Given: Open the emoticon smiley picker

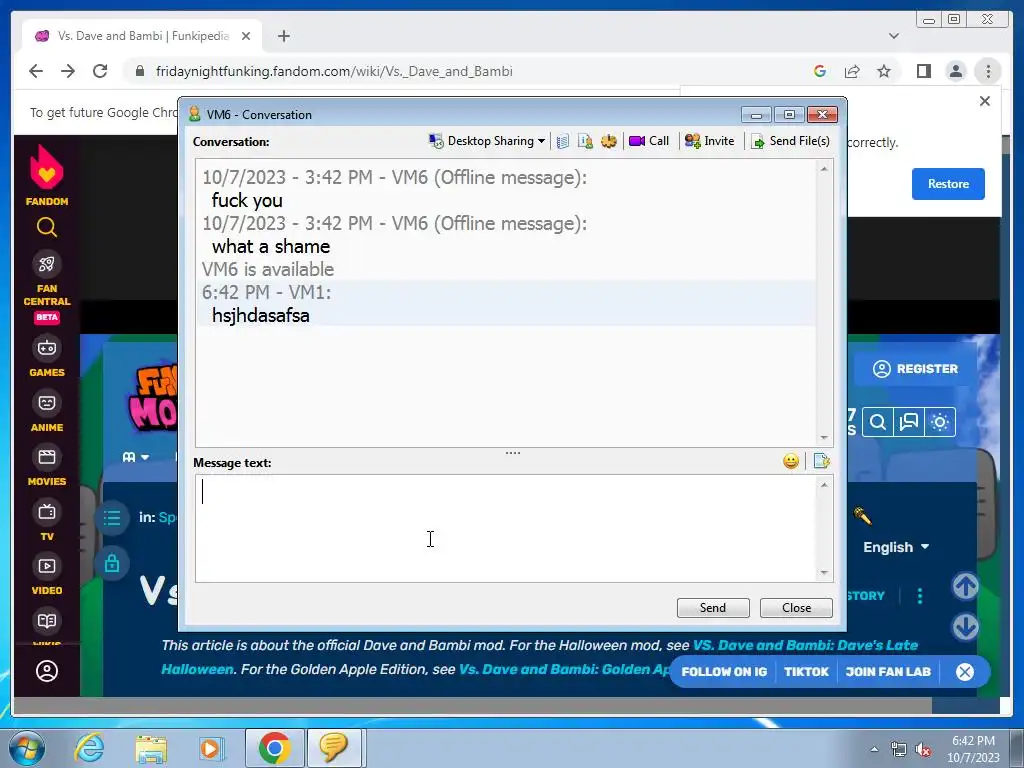Looking at the screenshot, I should point(791,462).
